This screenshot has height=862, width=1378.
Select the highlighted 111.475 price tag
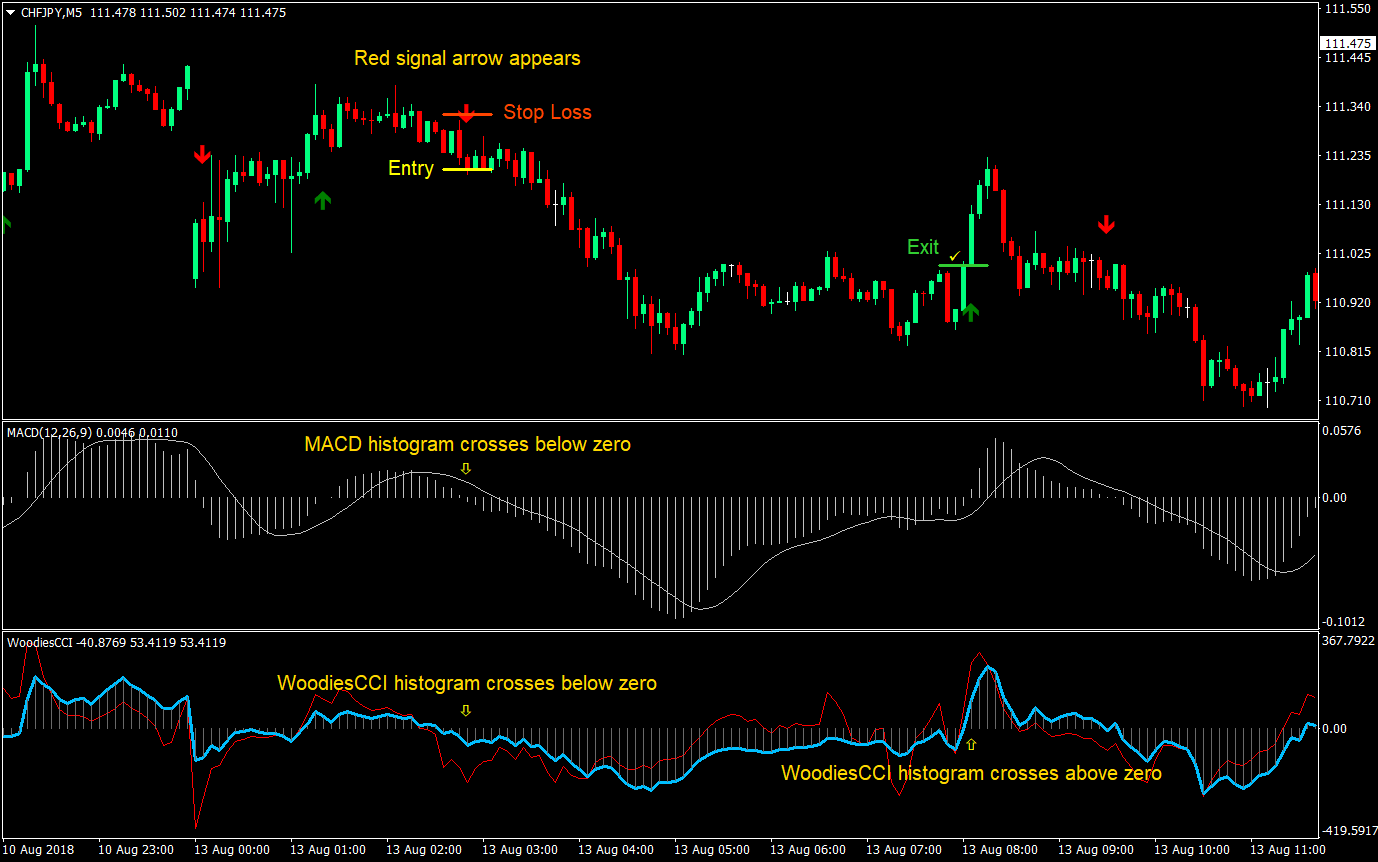click(x=1347, y=43)
